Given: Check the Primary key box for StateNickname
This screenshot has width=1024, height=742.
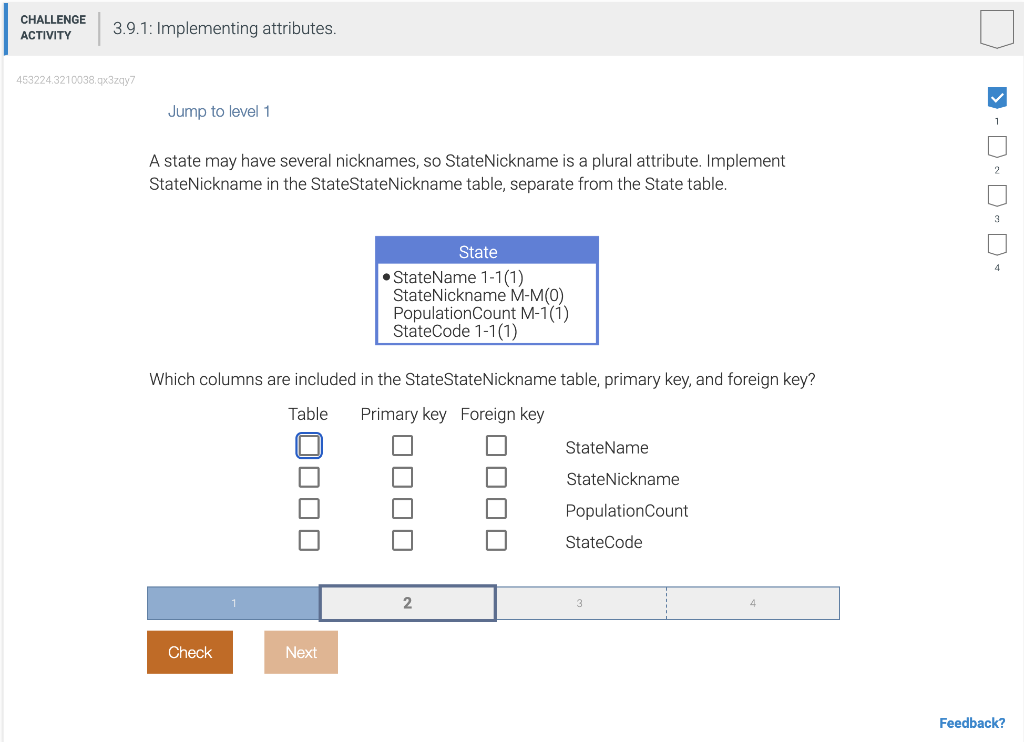Looking at the screenshot, I should click(402, 477).
